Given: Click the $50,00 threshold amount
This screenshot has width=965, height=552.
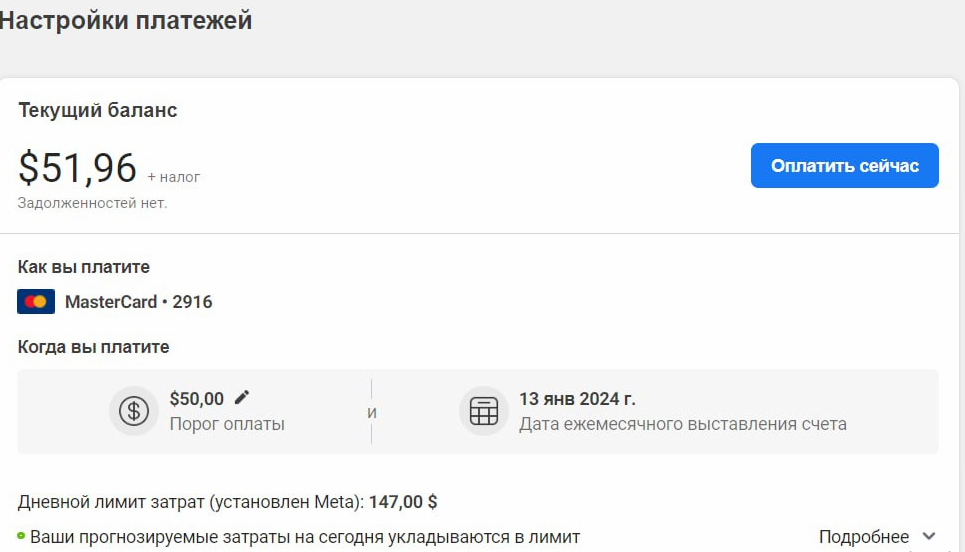Looking at the screenshot, I should [x=196, y=399].
